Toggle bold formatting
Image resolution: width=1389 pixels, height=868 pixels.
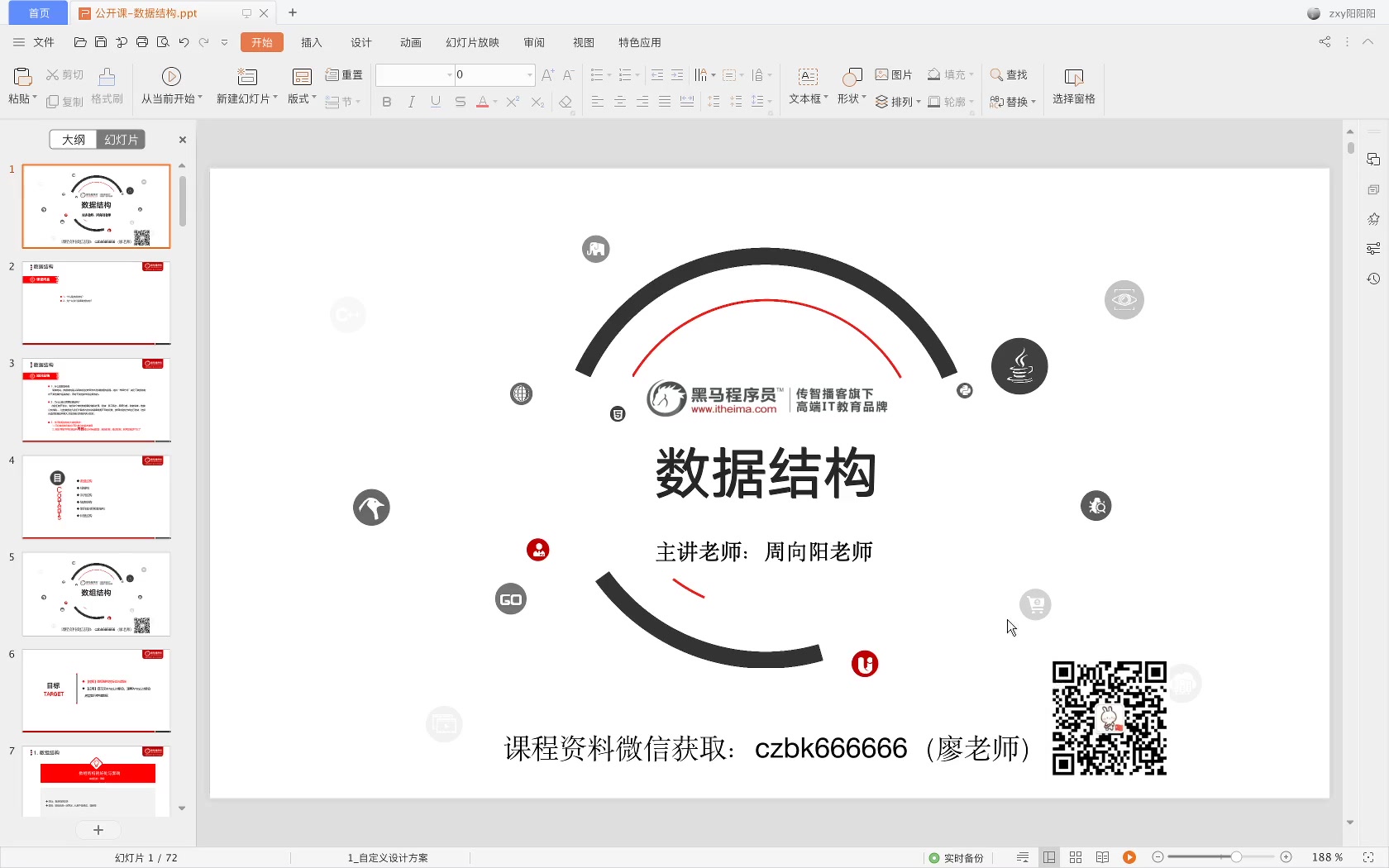[x=386, y=102]
